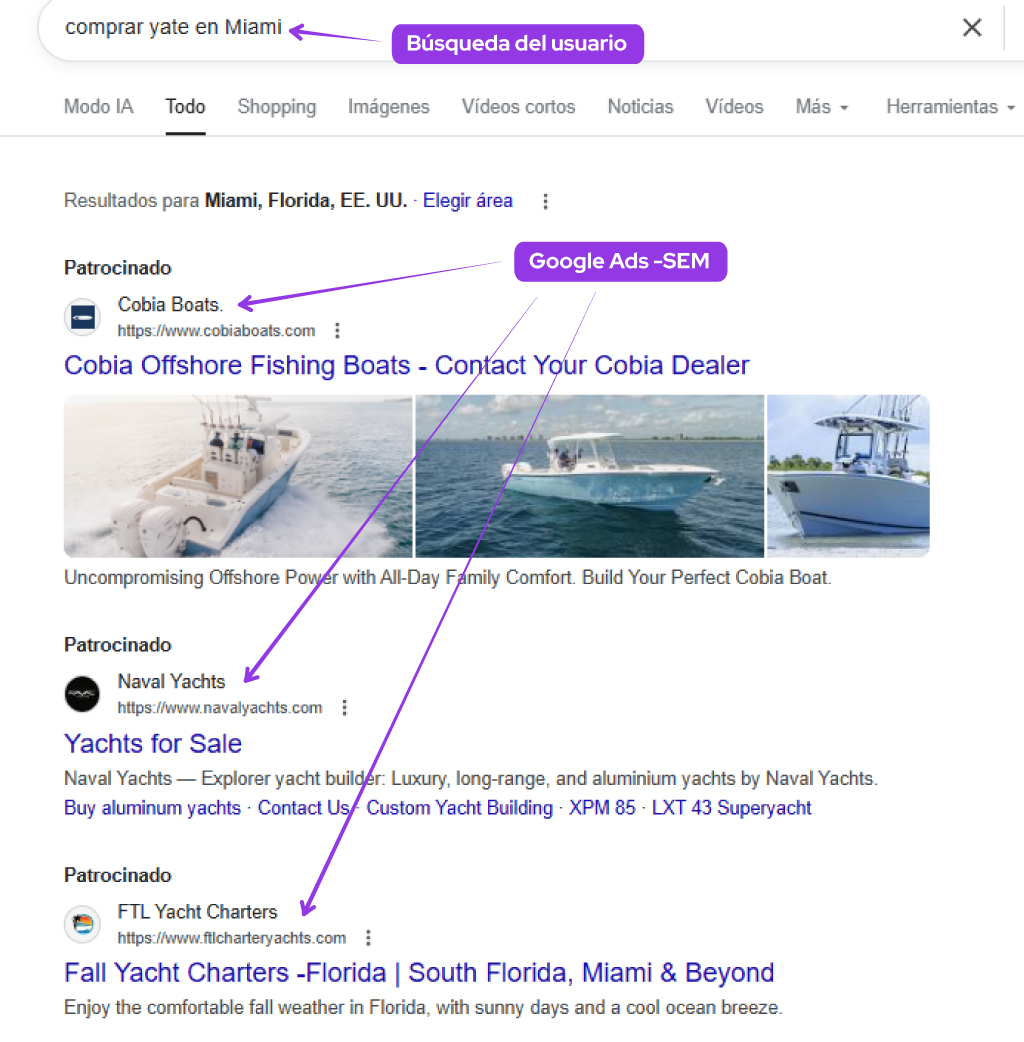Click the Buy aluminum yachts sitelink
Image resolution: width=1024 pixels, height=1042 pixels.
coord(152,808)
